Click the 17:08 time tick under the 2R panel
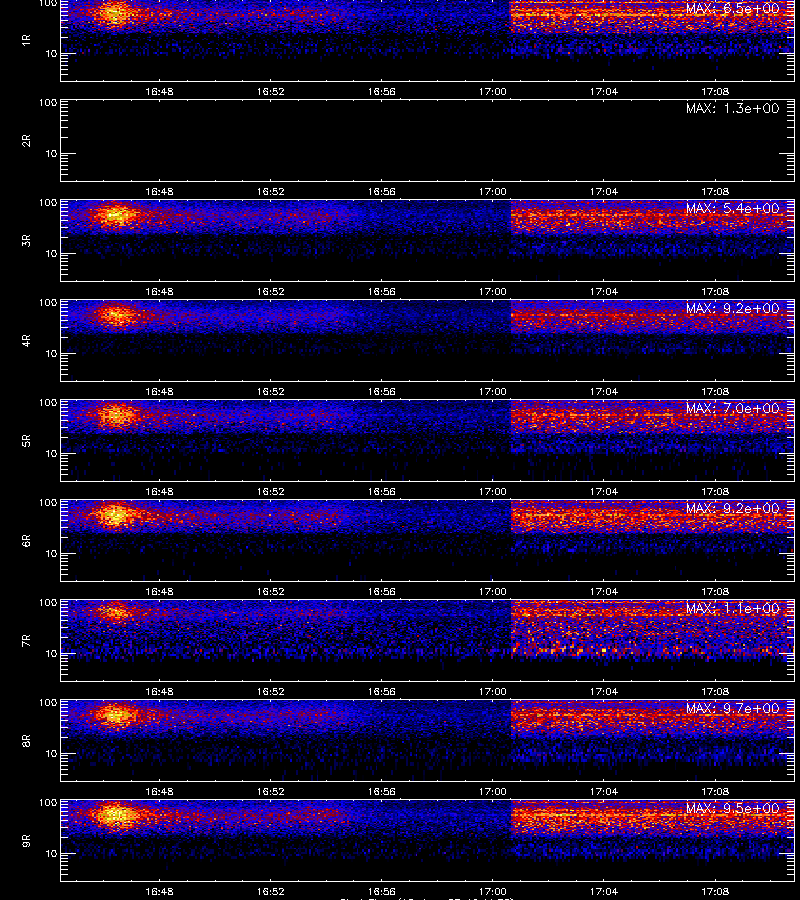 tap(715, 192)
